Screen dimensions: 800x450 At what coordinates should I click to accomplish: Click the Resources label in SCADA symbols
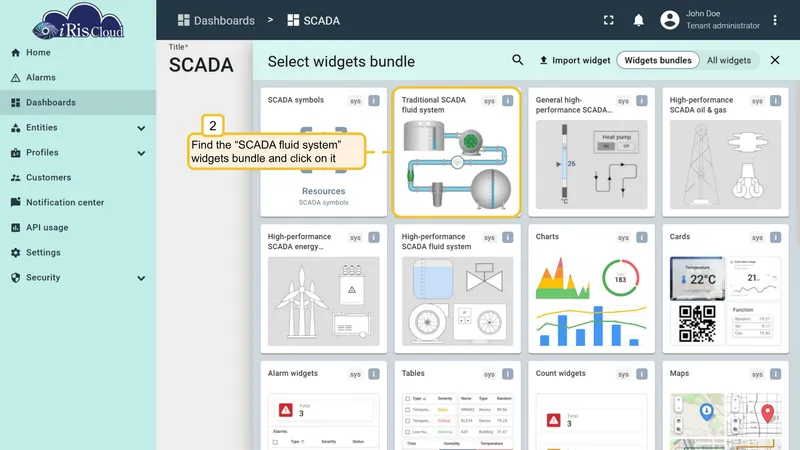point(323,191)
